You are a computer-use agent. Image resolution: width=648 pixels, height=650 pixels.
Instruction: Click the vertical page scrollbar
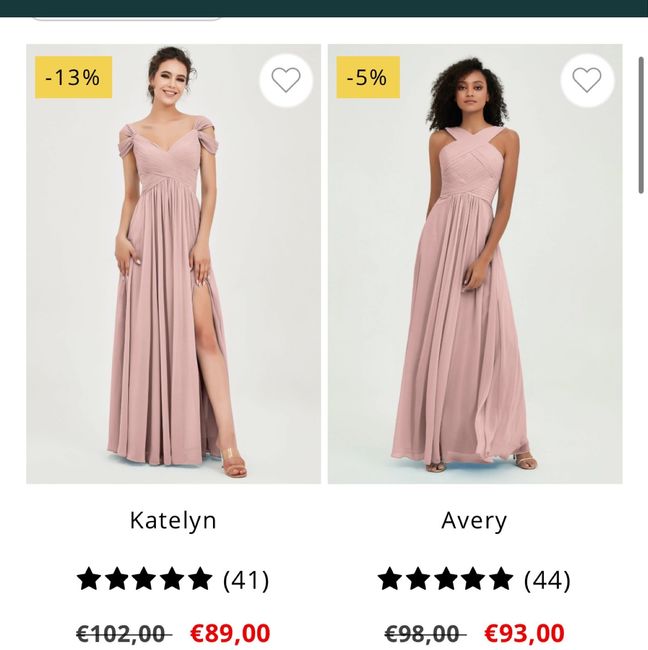click(x=641, y=125)
